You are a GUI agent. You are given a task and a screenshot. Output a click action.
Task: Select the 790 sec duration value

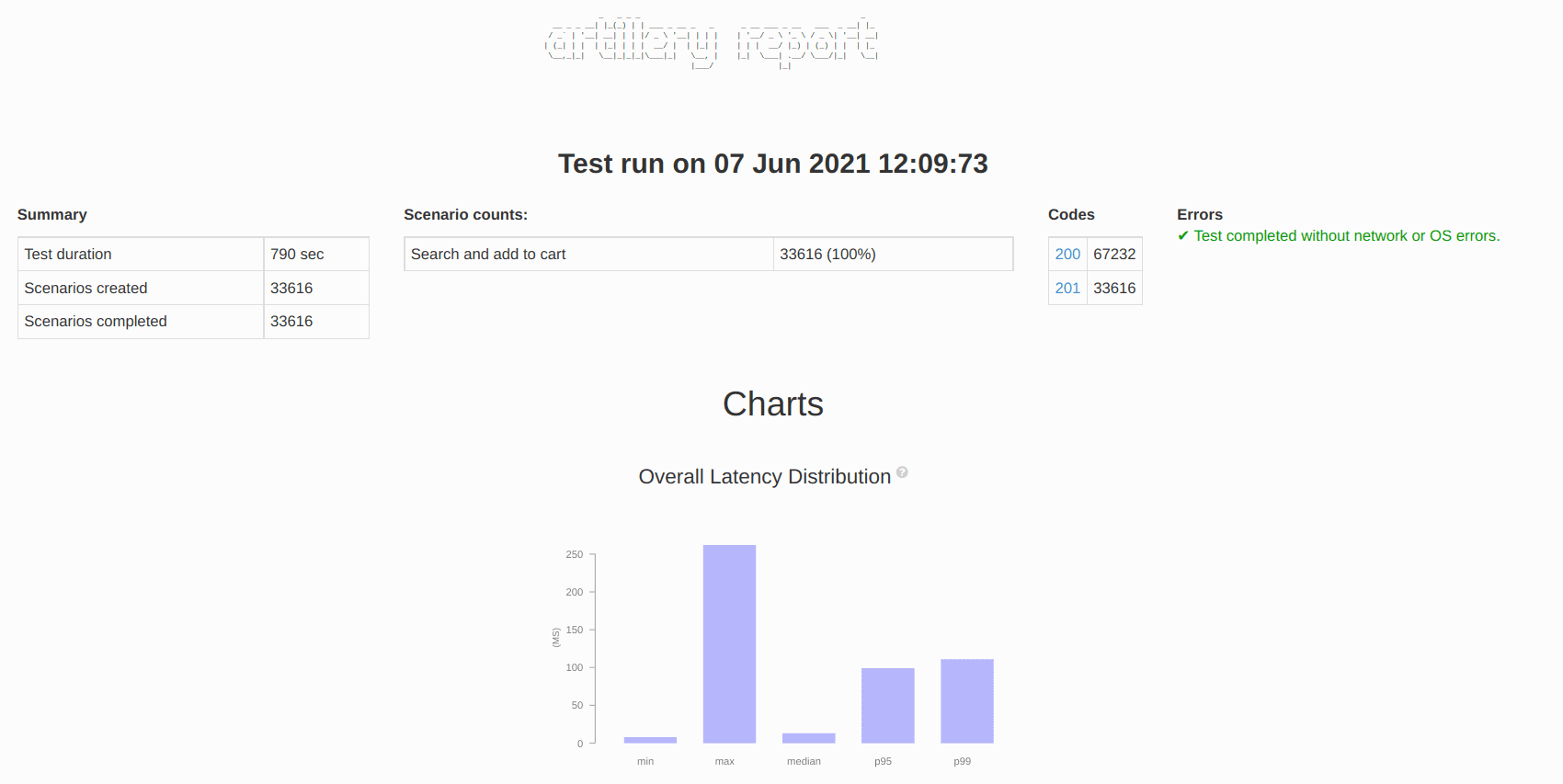click(297, 255)
